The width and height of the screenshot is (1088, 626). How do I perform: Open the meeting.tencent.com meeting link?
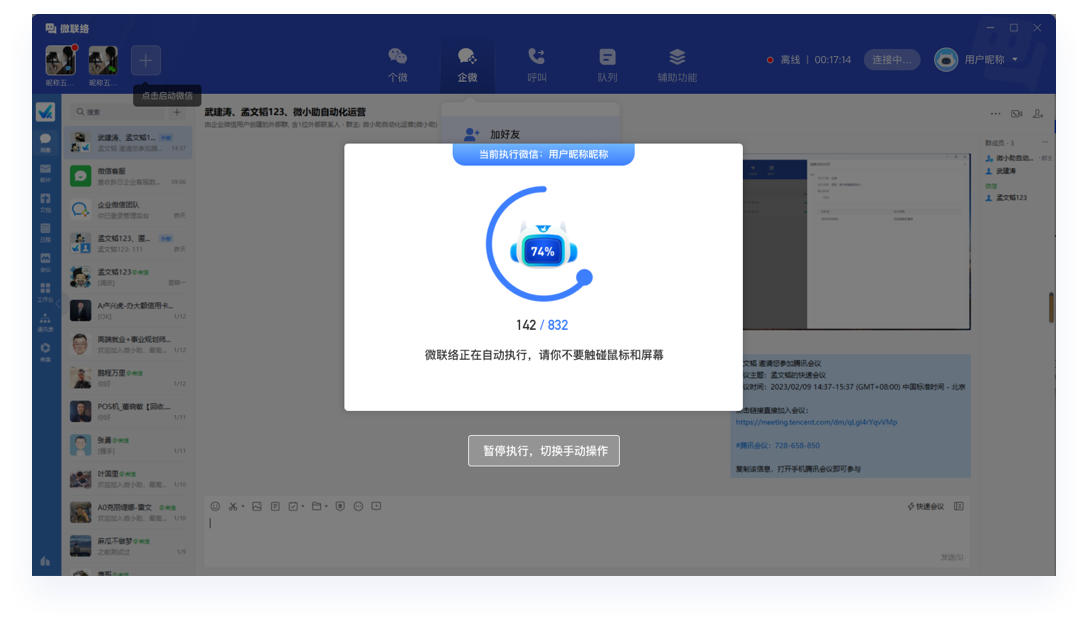[x=816, y=422]
